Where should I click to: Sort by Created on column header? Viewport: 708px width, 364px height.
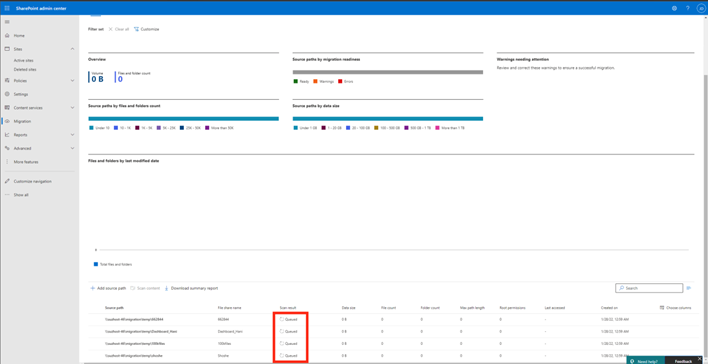[x=609, y=308]
